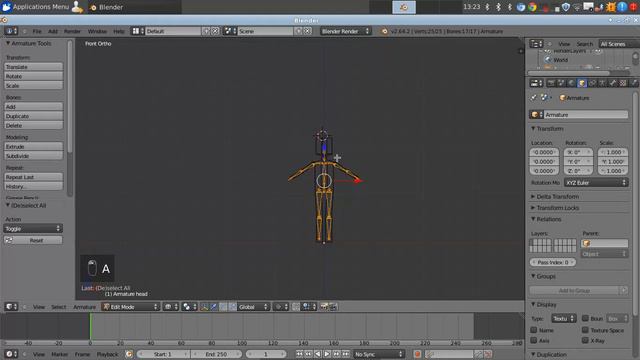This screenshot has height=360, width=640.
Task: Toggle the auto keyframe record button
Action: [x=417, y=354]
